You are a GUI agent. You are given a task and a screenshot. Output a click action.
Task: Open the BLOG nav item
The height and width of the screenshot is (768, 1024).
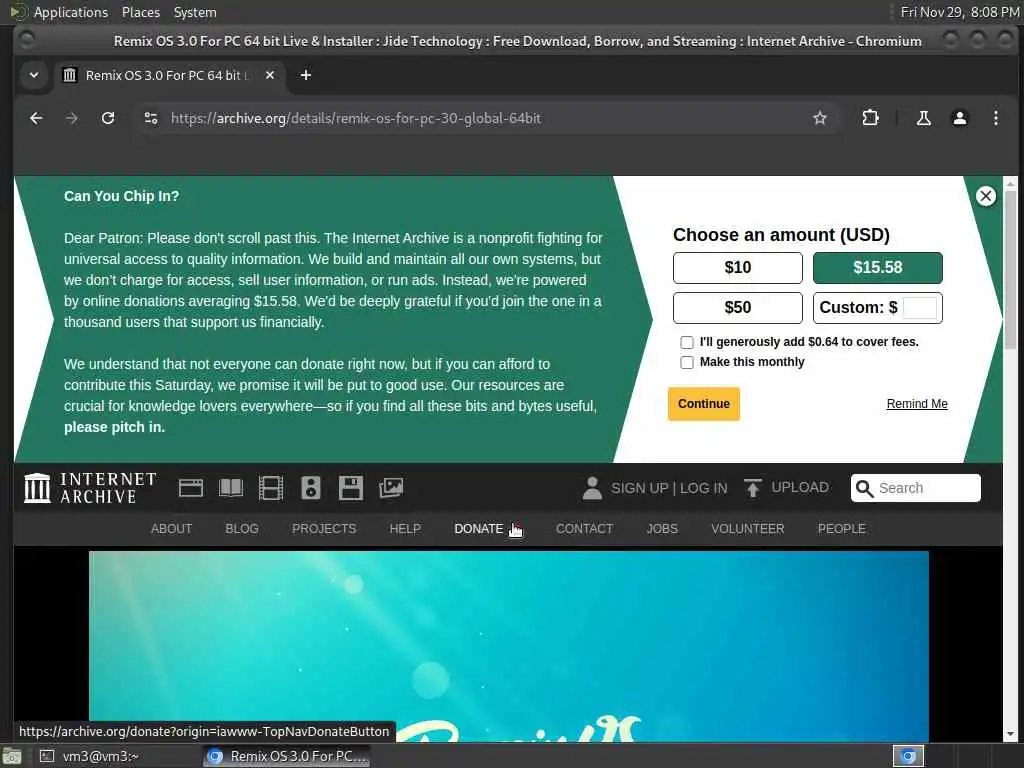coord(242,529)
